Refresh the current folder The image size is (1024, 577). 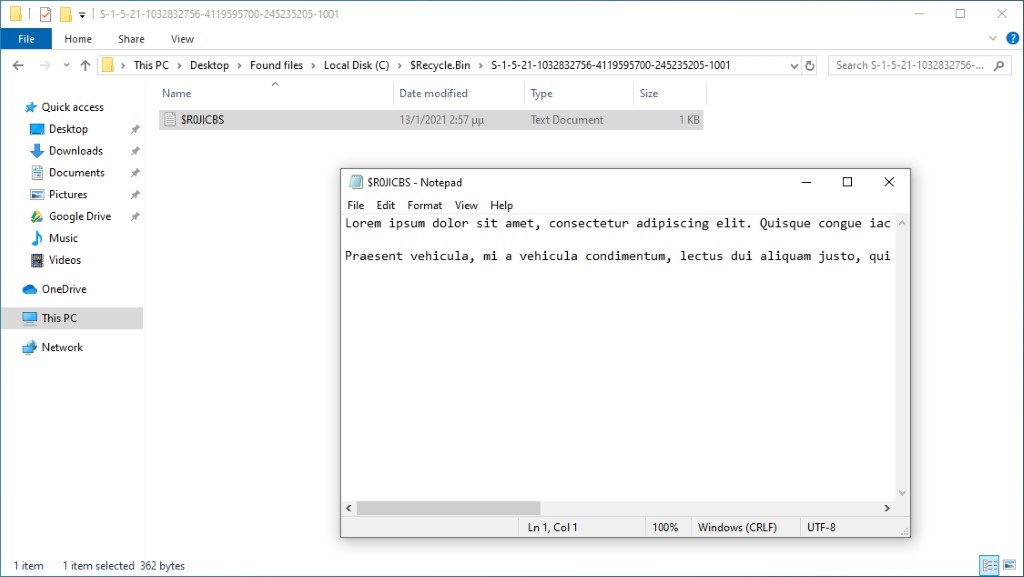coord(810,65)
